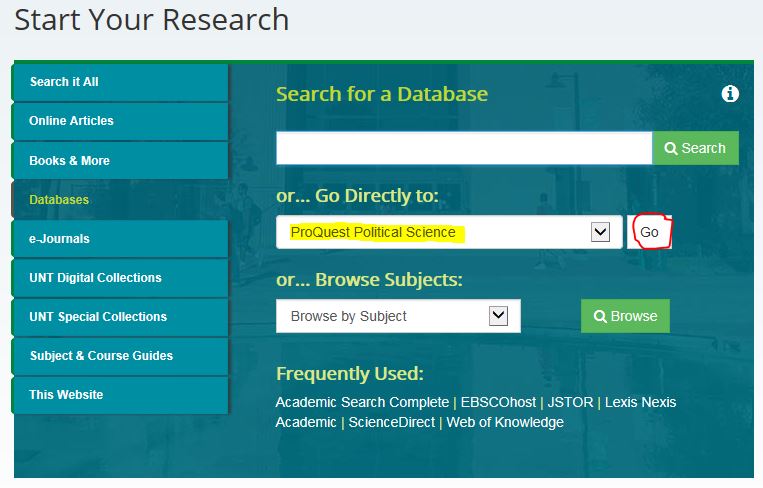Click the green Browse button
Screen dimensions: 763x488
(x=625, y=316)
